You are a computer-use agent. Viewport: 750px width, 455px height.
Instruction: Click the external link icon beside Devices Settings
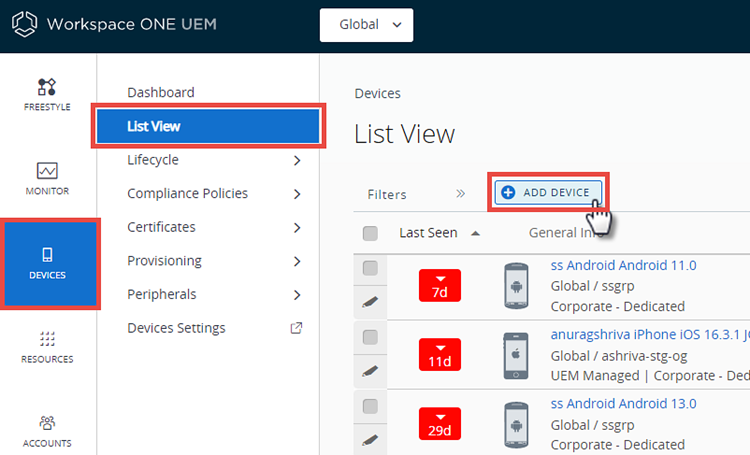[x=297, y=328]
